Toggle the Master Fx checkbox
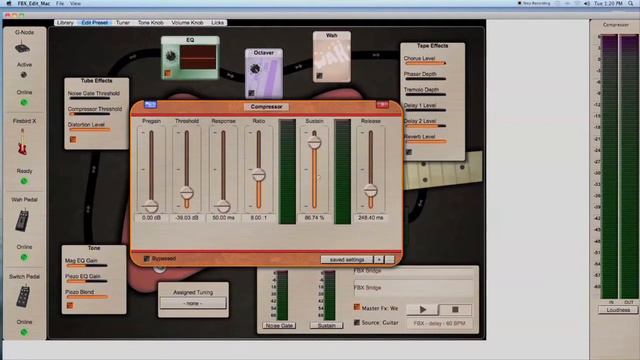The height and width of the screenshot is (360, 640). tap(357, 307)
